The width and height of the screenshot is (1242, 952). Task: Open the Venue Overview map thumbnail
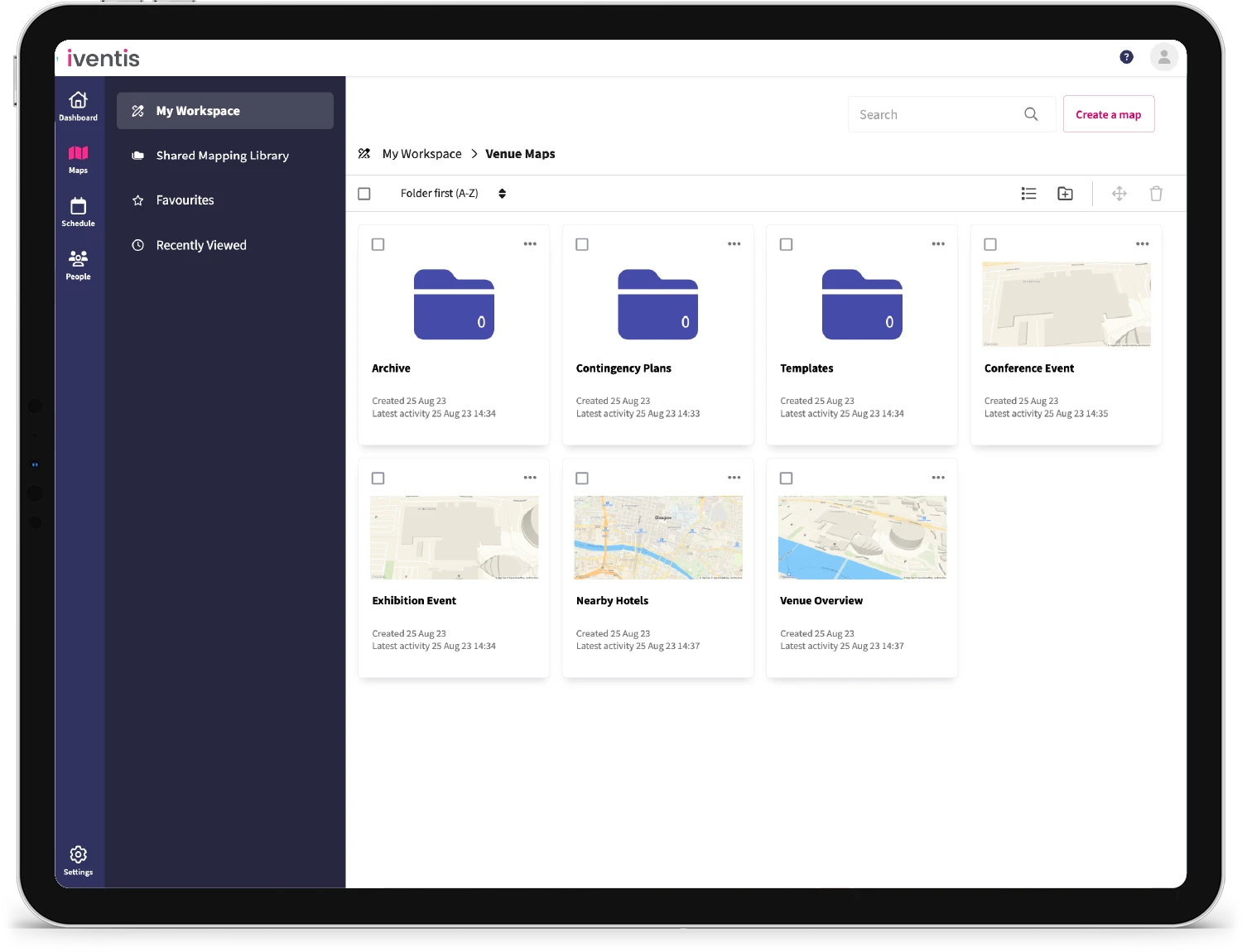[x=862, y=537]
